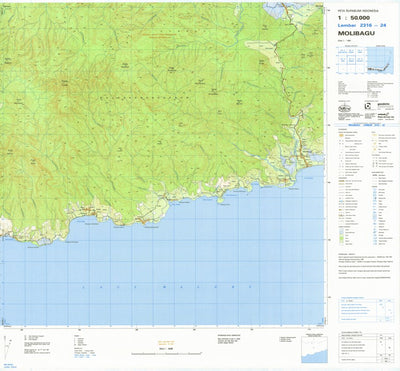Select the bright green legend swatch

click(341, 237)
